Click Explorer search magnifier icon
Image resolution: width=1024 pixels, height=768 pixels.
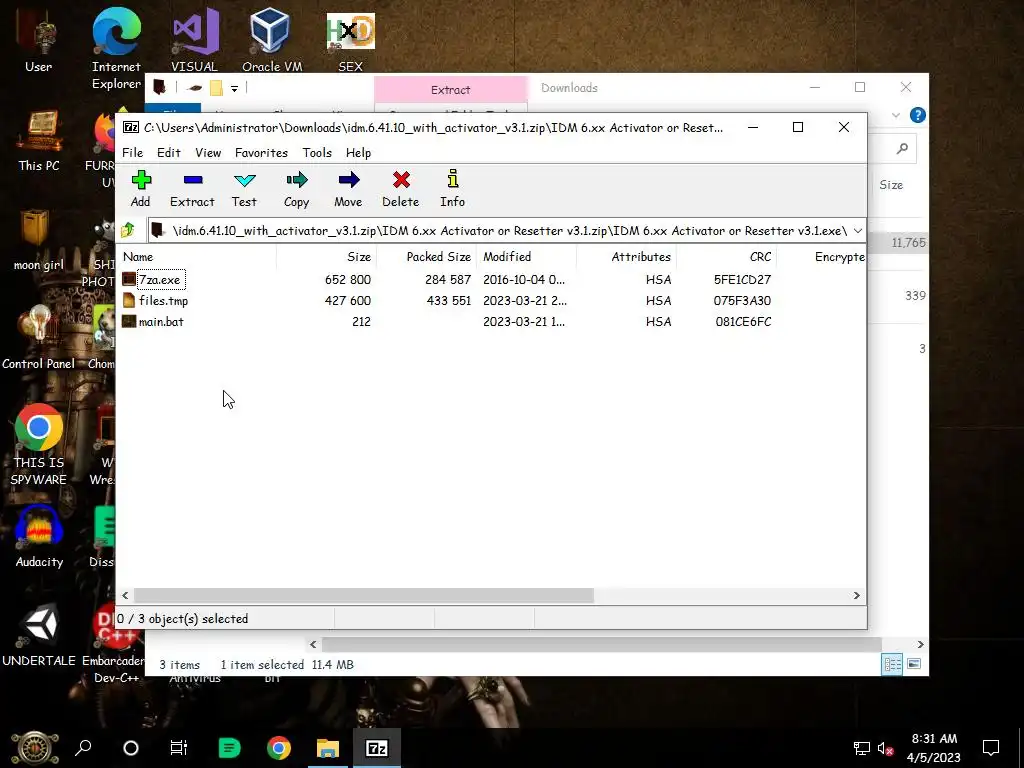click(903, 148)
